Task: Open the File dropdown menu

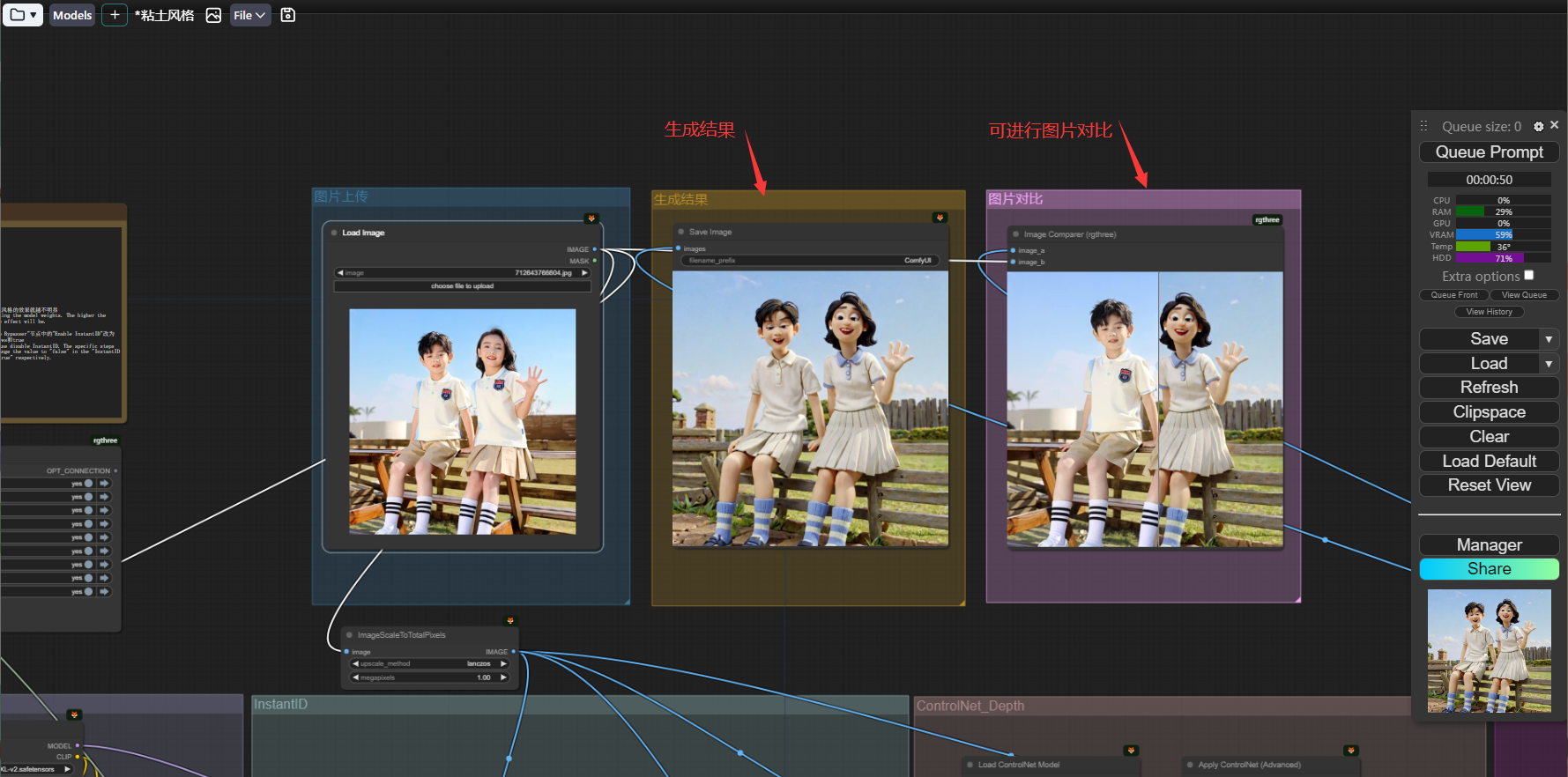Action: tap(250, 15)
